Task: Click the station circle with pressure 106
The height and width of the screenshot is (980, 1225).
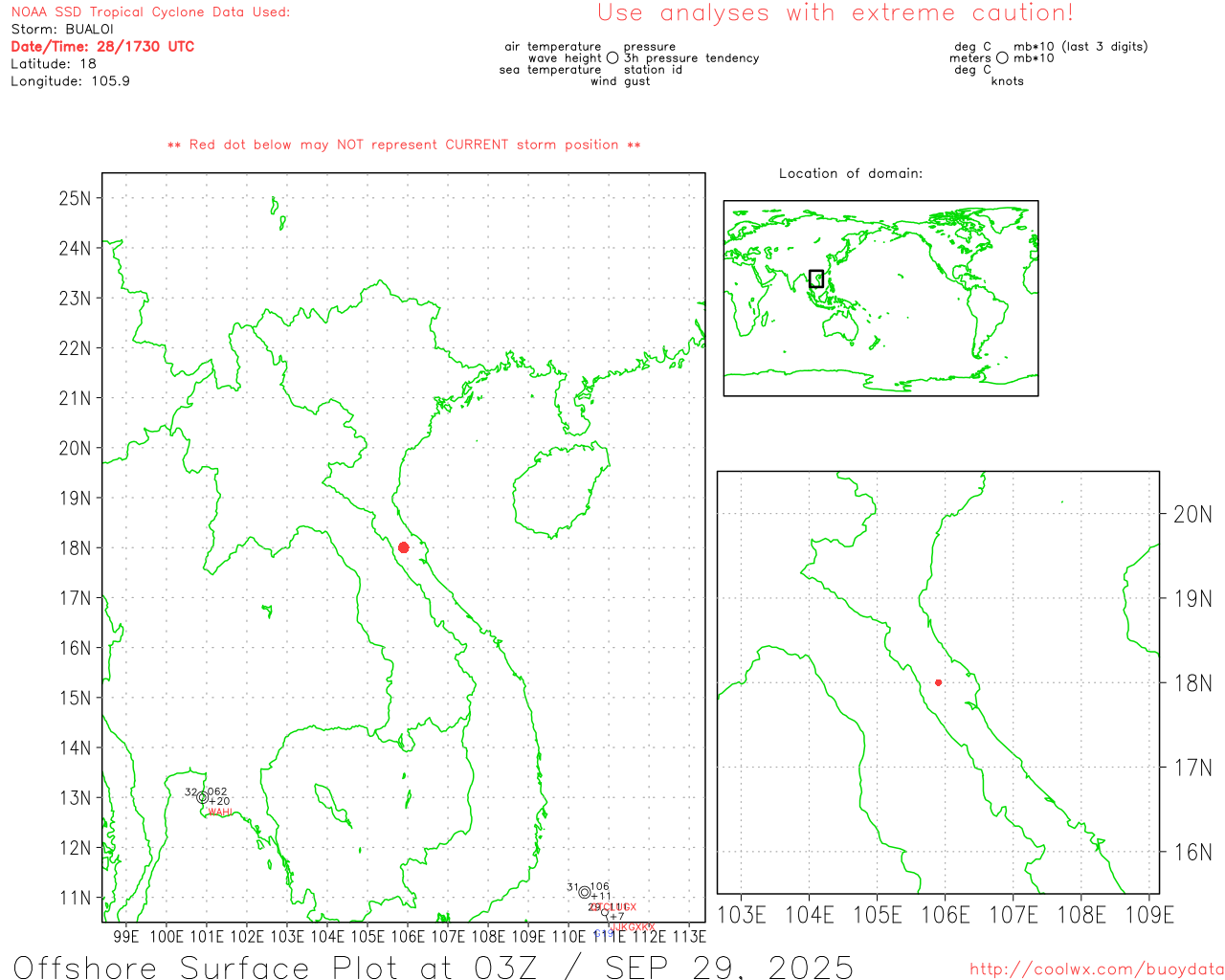Action: pyautogui.click(x=584, y=892)
